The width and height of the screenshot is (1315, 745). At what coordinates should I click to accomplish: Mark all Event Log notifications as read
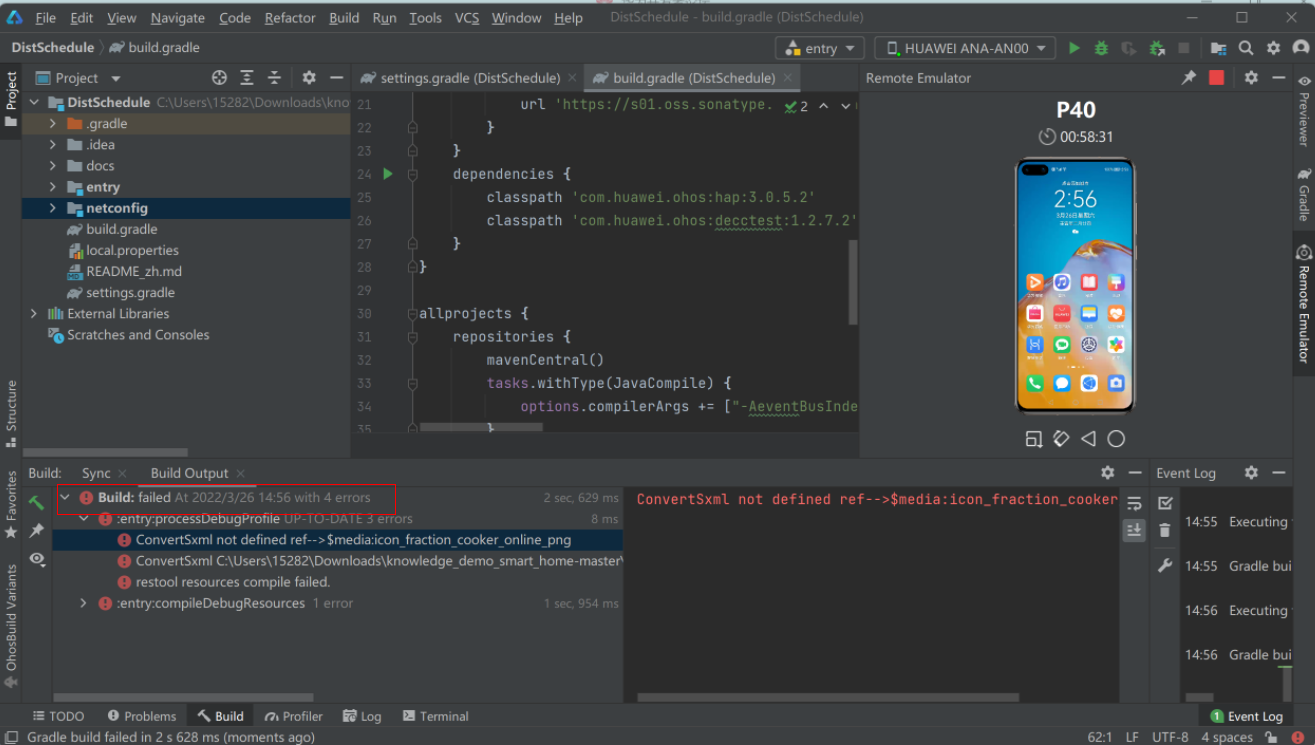(1165, 503)
